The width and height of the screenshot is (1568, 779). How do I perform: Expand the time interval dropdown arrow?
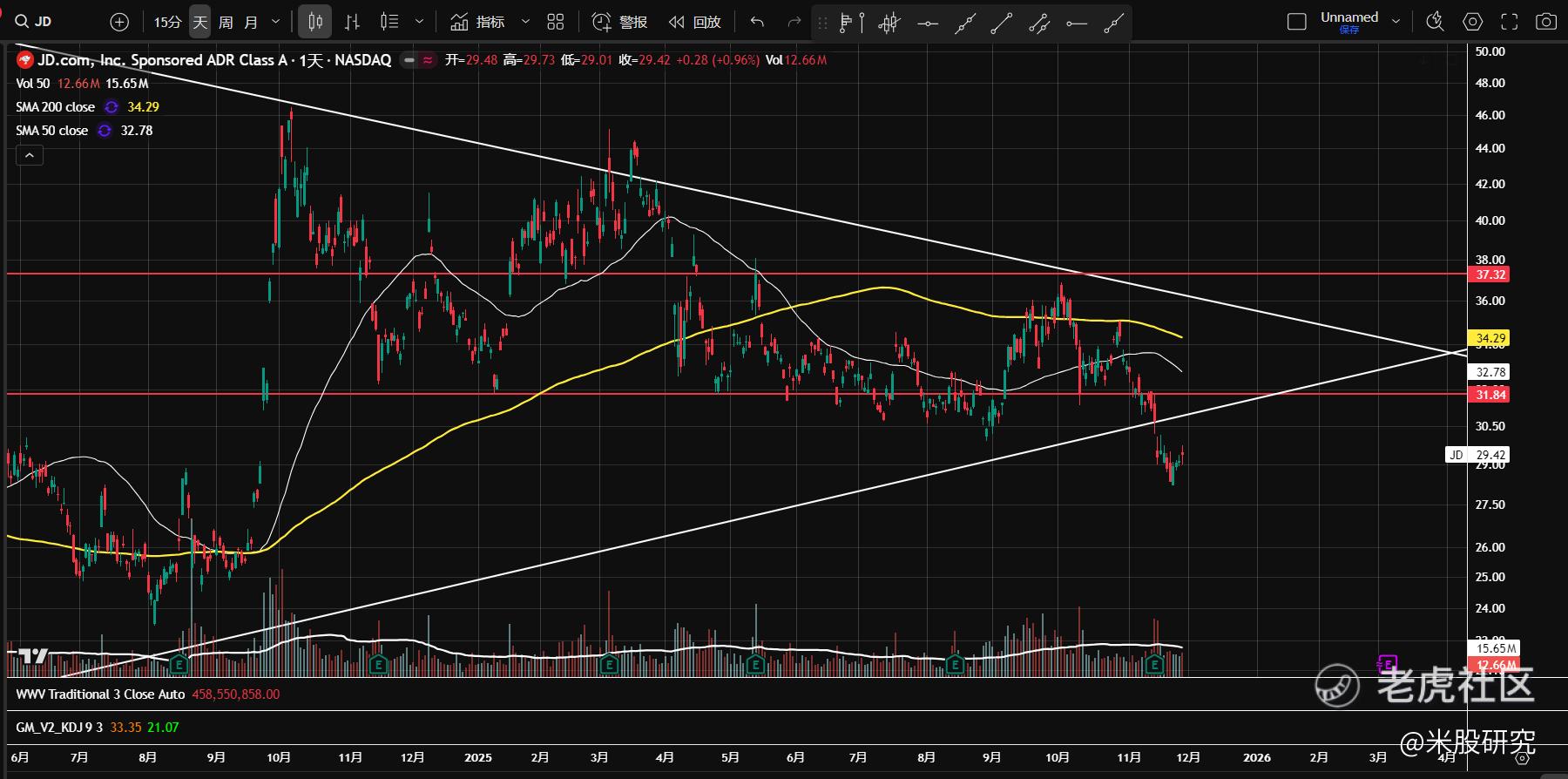276,22
